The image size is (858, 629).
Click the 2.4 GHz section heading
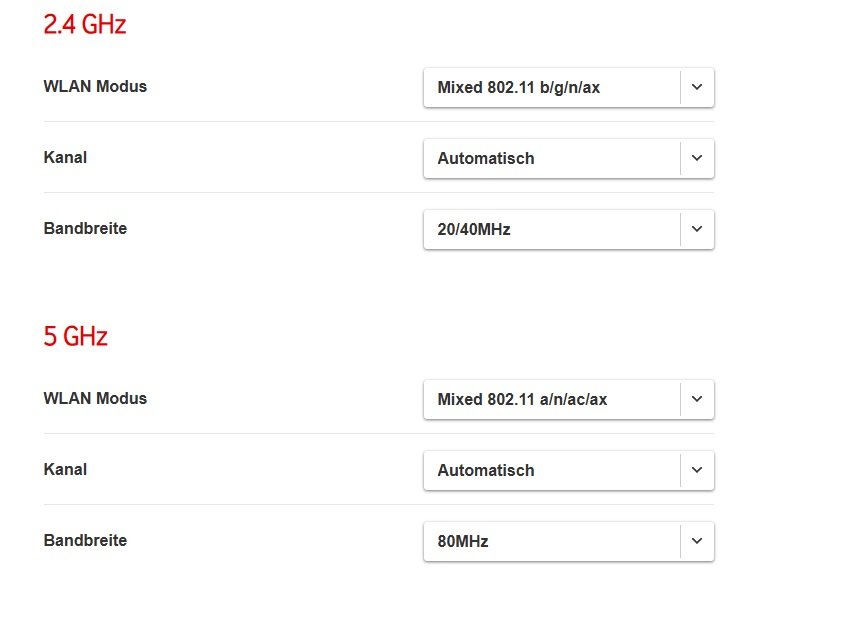tap(85, 25)
